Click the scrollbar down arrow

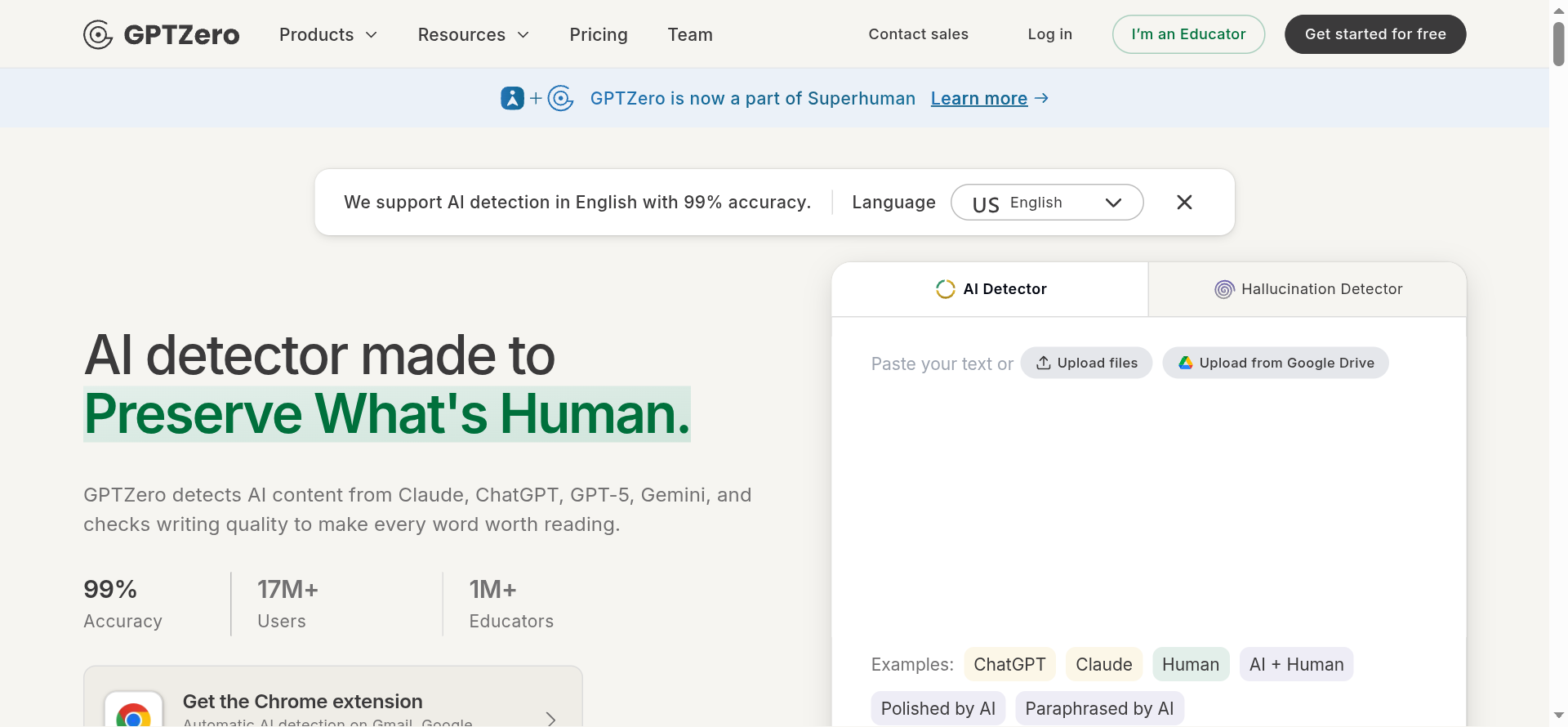(1558, 716)
